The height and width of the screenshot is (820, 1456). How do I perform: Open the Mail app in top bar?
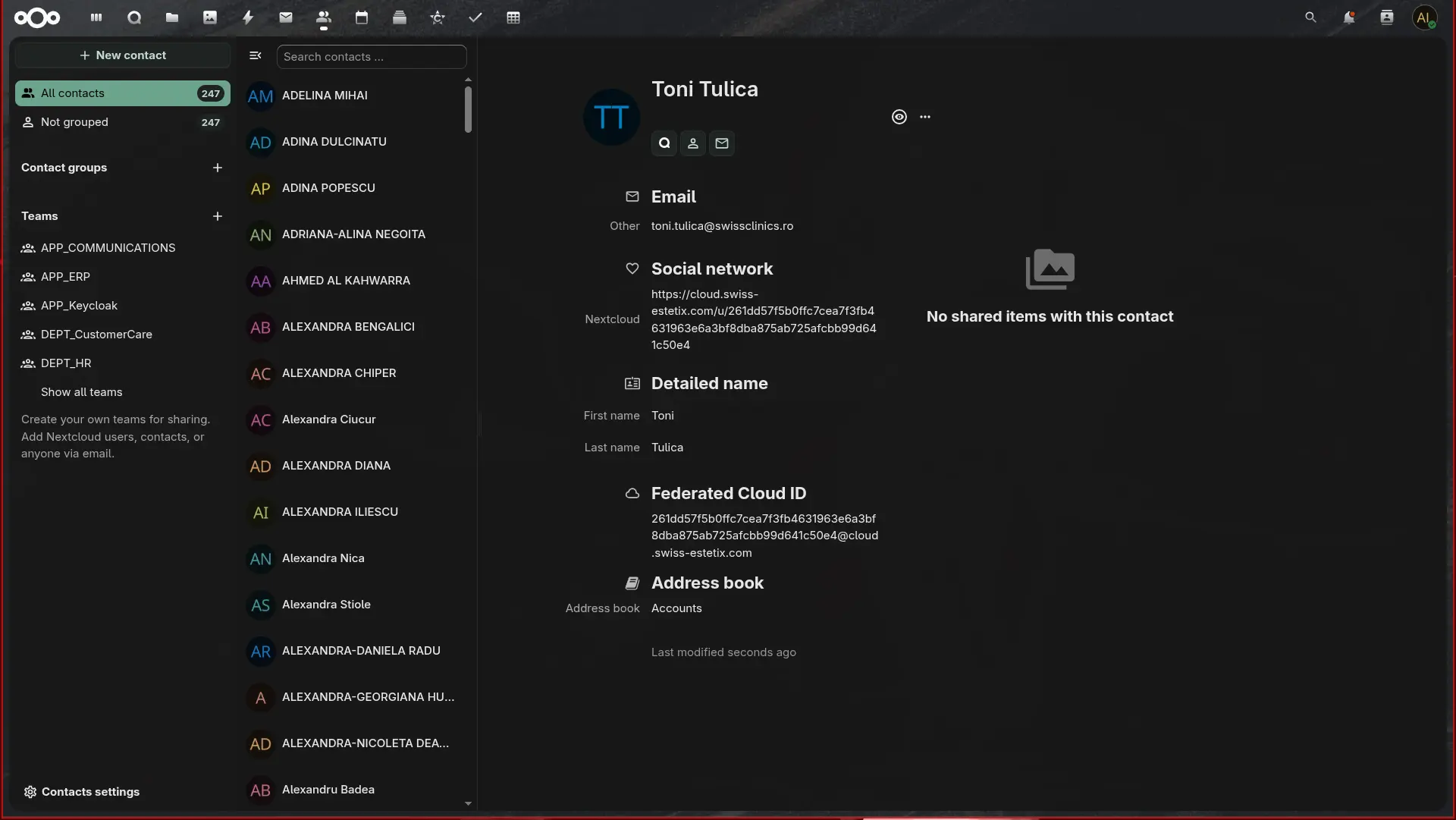(x=286, y=17)
